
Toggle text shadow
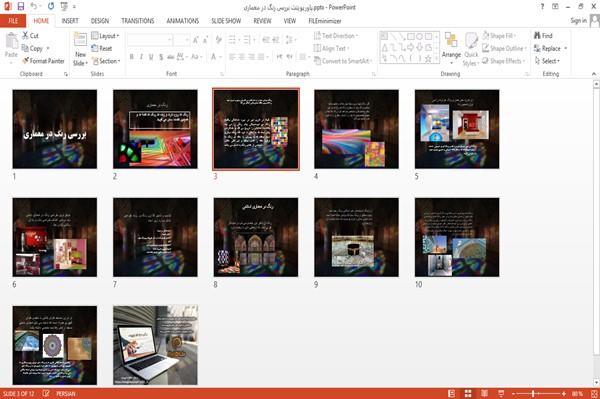(161, 57)
